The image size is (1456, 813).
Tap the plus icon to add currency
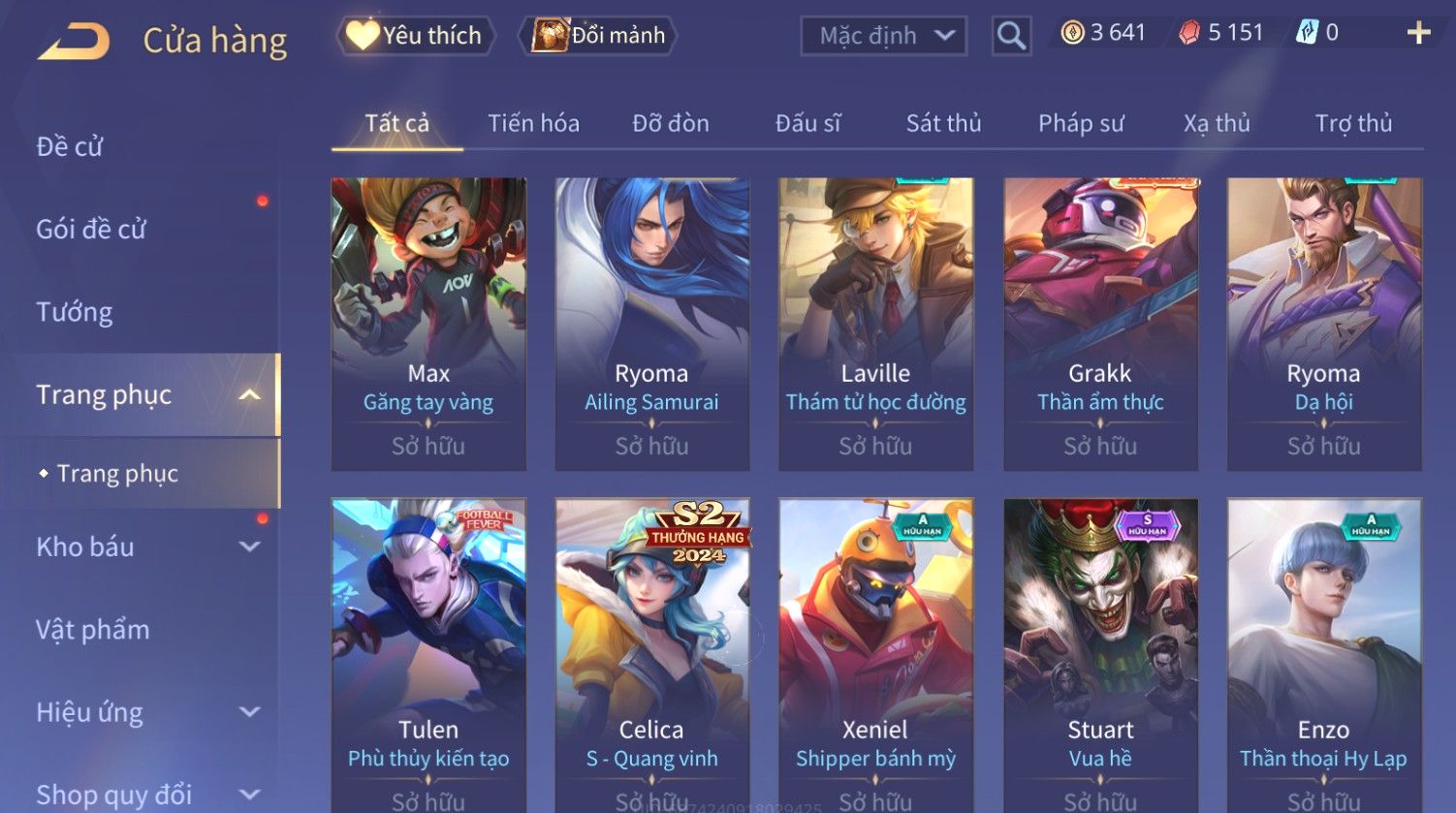pos(1418,33)
